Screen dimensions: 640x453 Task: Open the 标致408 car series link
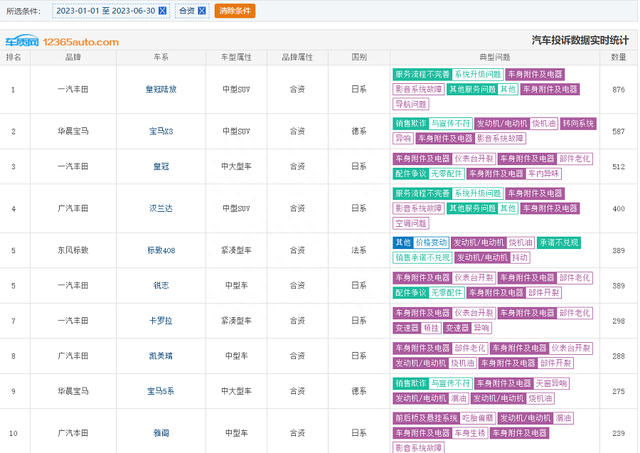(161, 250)
